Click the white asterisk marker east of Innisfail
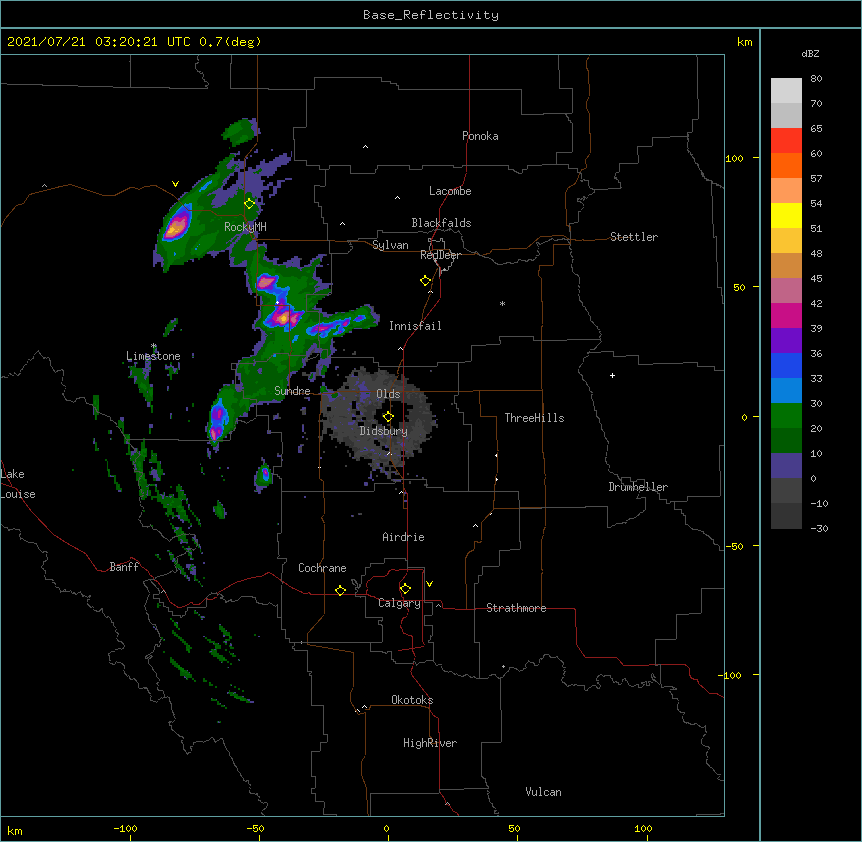 tap(502, 304)
